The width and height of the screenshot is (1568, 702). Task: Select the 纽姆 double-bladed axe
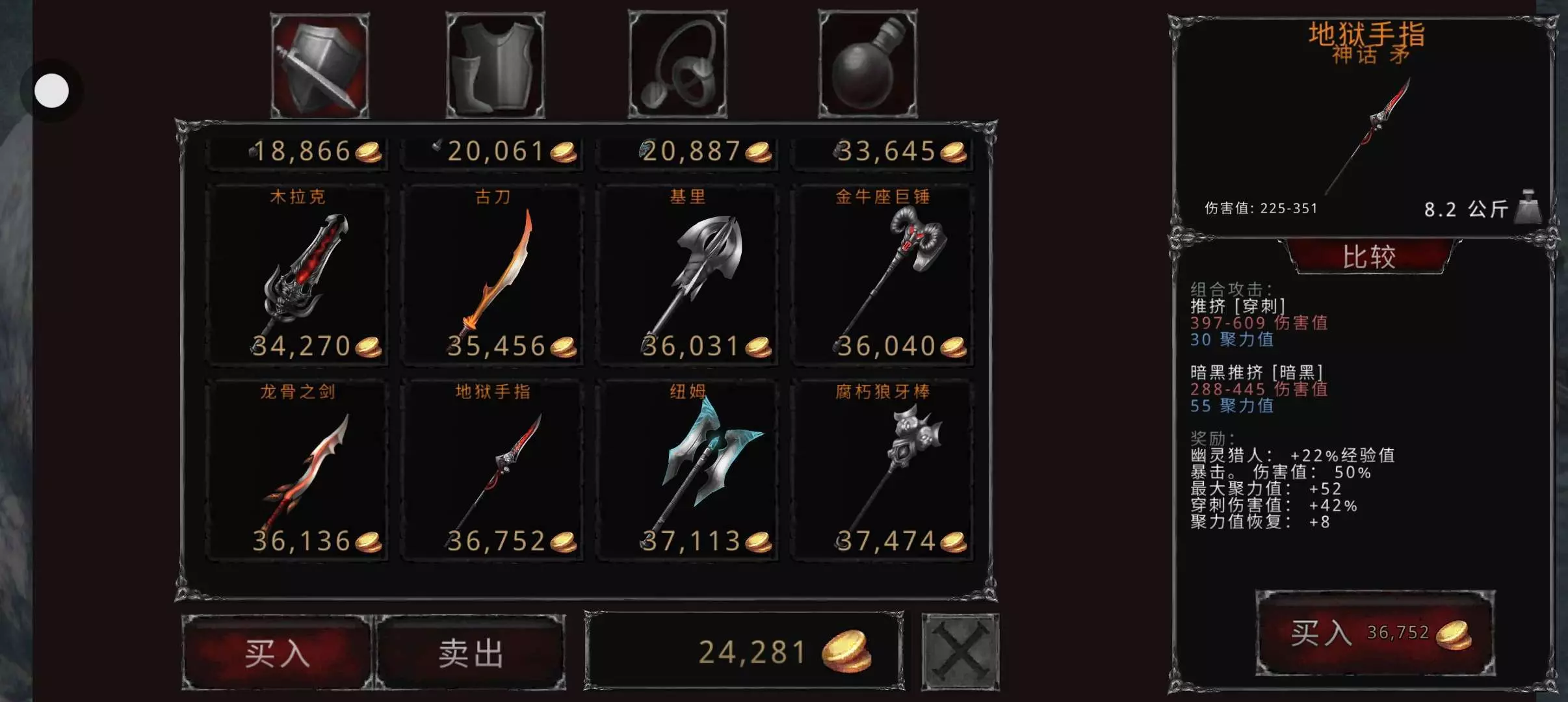point(687,469)
